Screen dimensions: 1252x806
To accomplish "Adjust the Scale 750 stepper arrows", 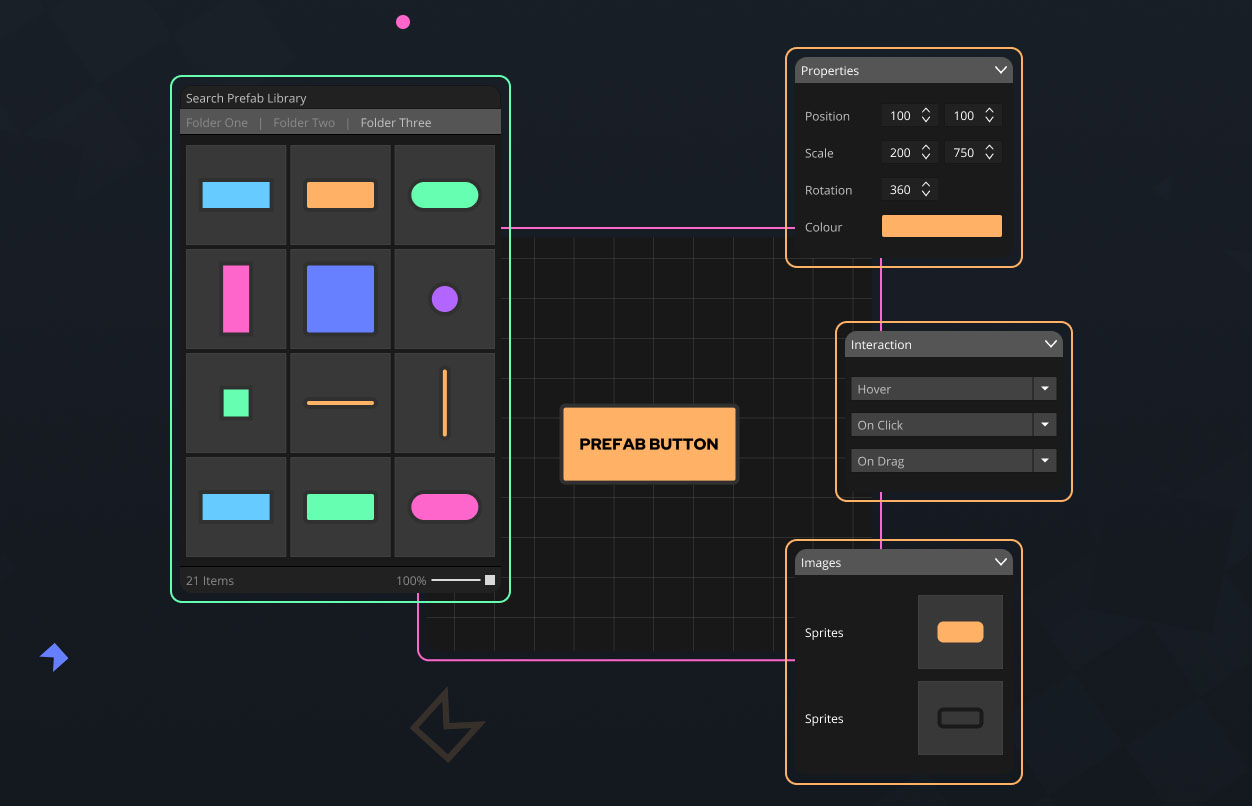I will (989, 153).
